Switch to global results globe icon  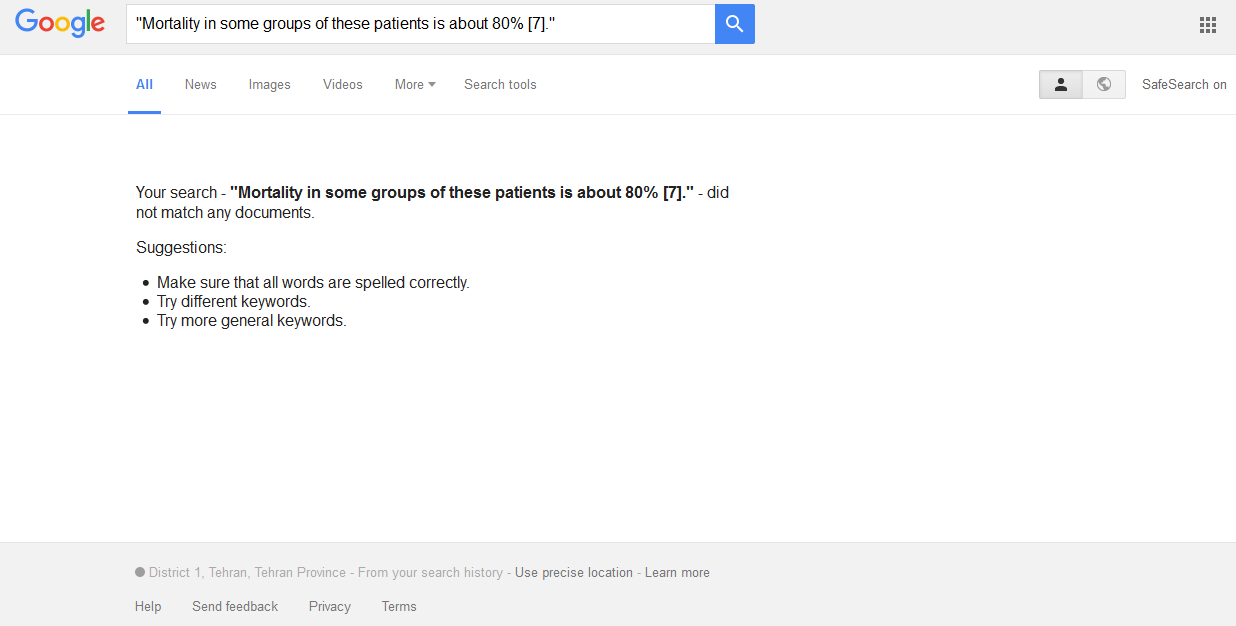tap(1104, 85)
